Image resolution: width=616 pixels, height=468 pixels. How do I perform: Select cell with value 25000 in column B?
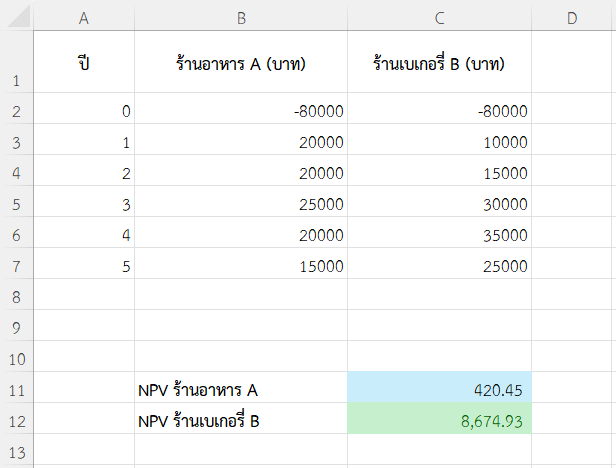pyautogui.click(x=241, y=201)
